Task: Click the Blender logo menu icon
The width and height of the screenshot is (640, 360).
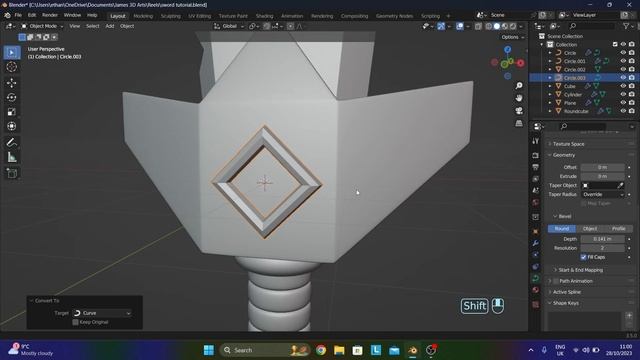Action: 7,15
